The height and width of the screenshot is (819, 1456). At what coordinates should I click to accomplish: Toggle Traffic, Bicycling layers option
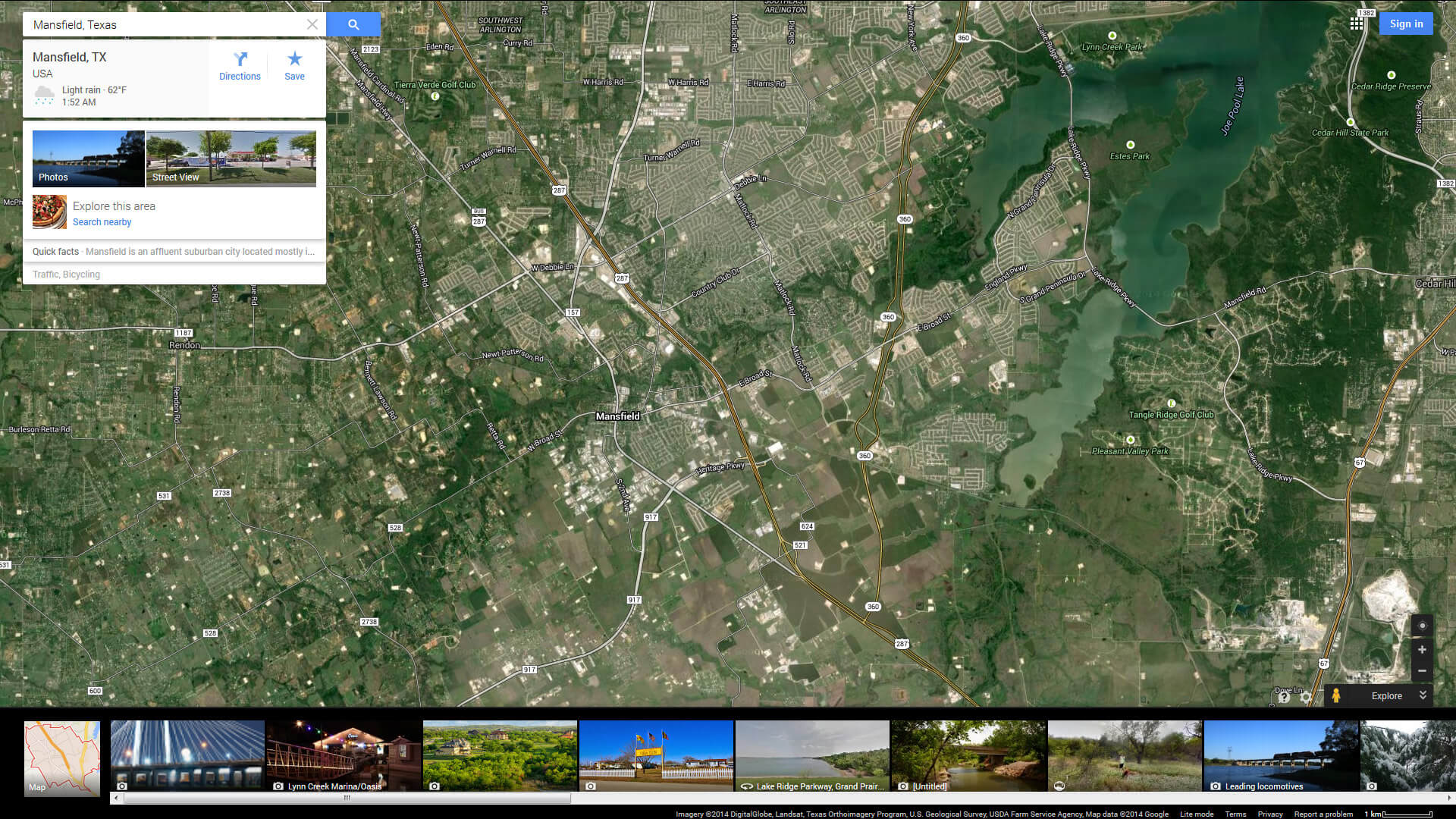(66, 275)
